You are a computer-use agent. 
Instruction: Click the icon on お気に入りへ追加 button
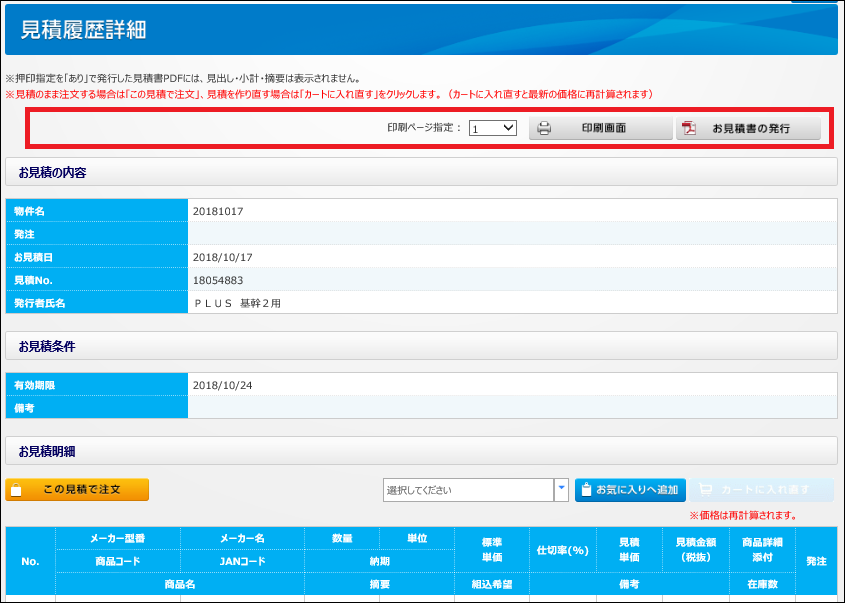click(x=586, y=490)
